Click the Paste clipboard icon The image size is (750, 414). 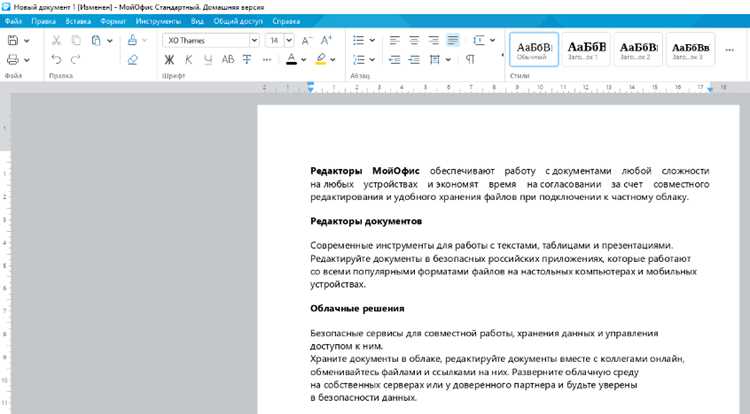(x=96, y=41)
